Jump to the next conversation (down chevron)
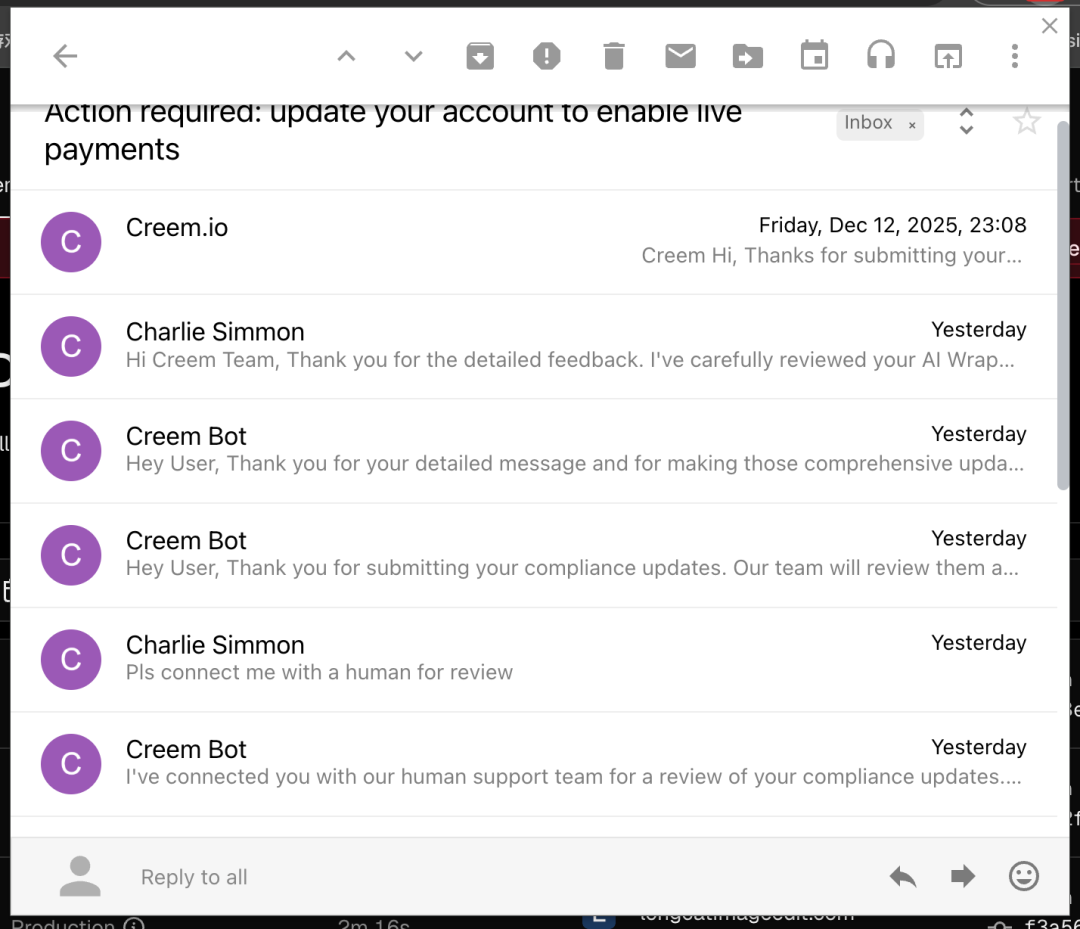Image resolution: width=1080 pixels, height=929 pixels. pyautogui.click(x=413, y=56)
